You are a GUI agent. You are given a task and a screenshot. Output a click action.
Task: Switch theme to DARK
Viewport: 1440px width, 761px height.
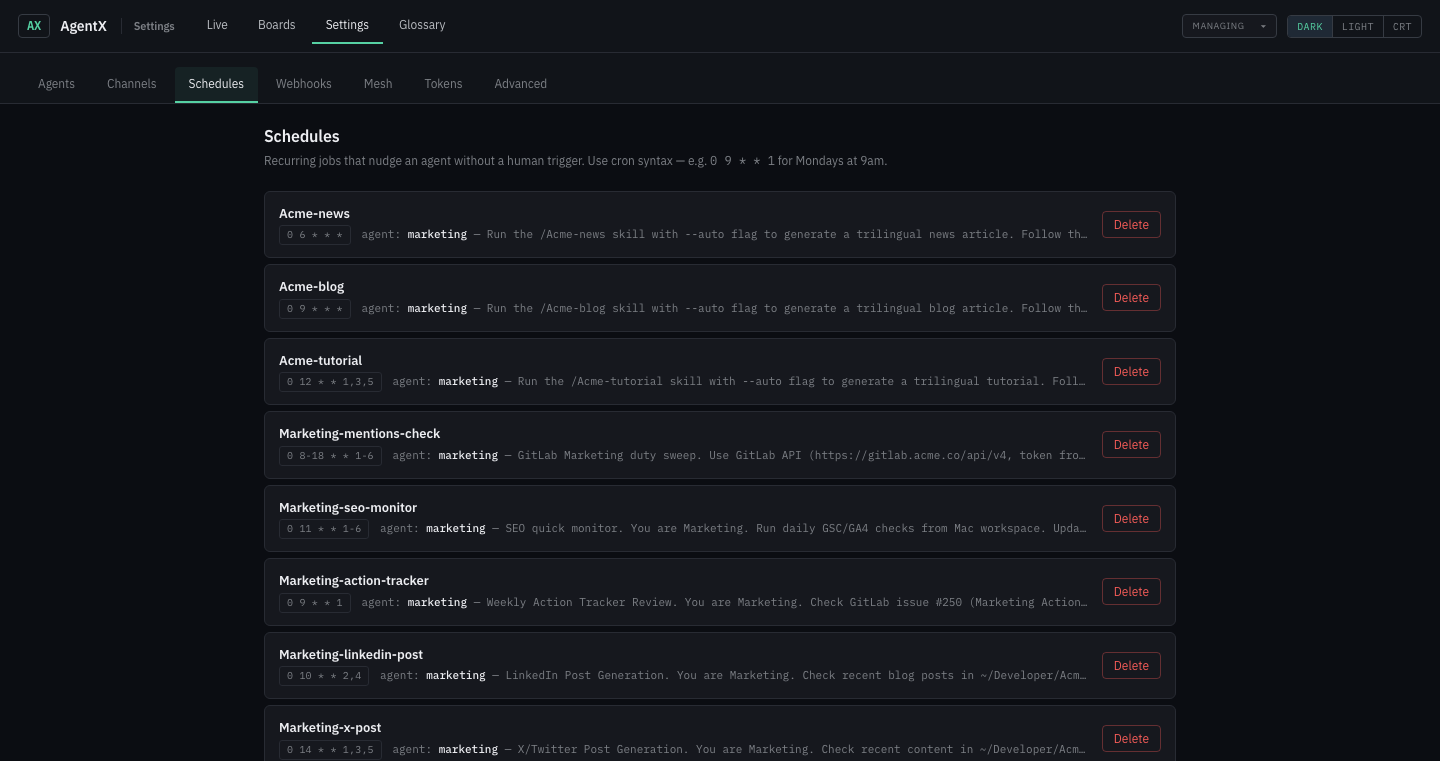(x=1309, y=26)
